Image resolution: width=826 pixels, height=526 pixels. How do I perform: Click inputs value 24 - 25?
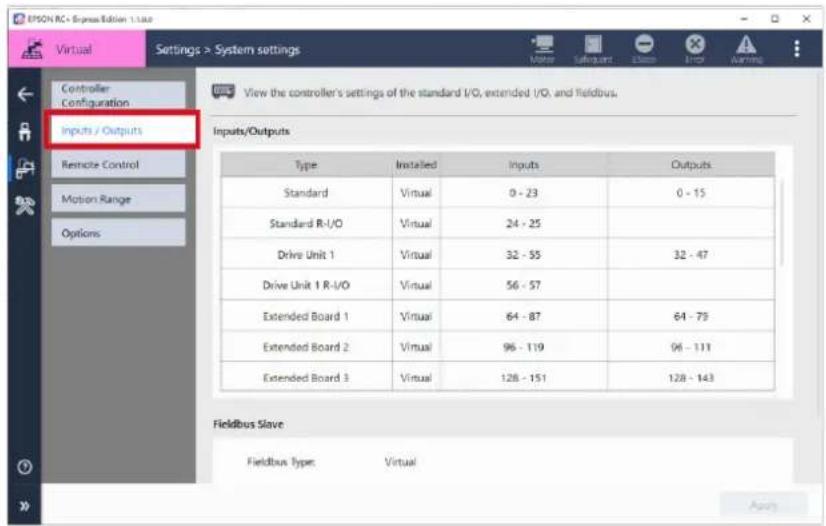pyautogui.click(x=524, y=223)
